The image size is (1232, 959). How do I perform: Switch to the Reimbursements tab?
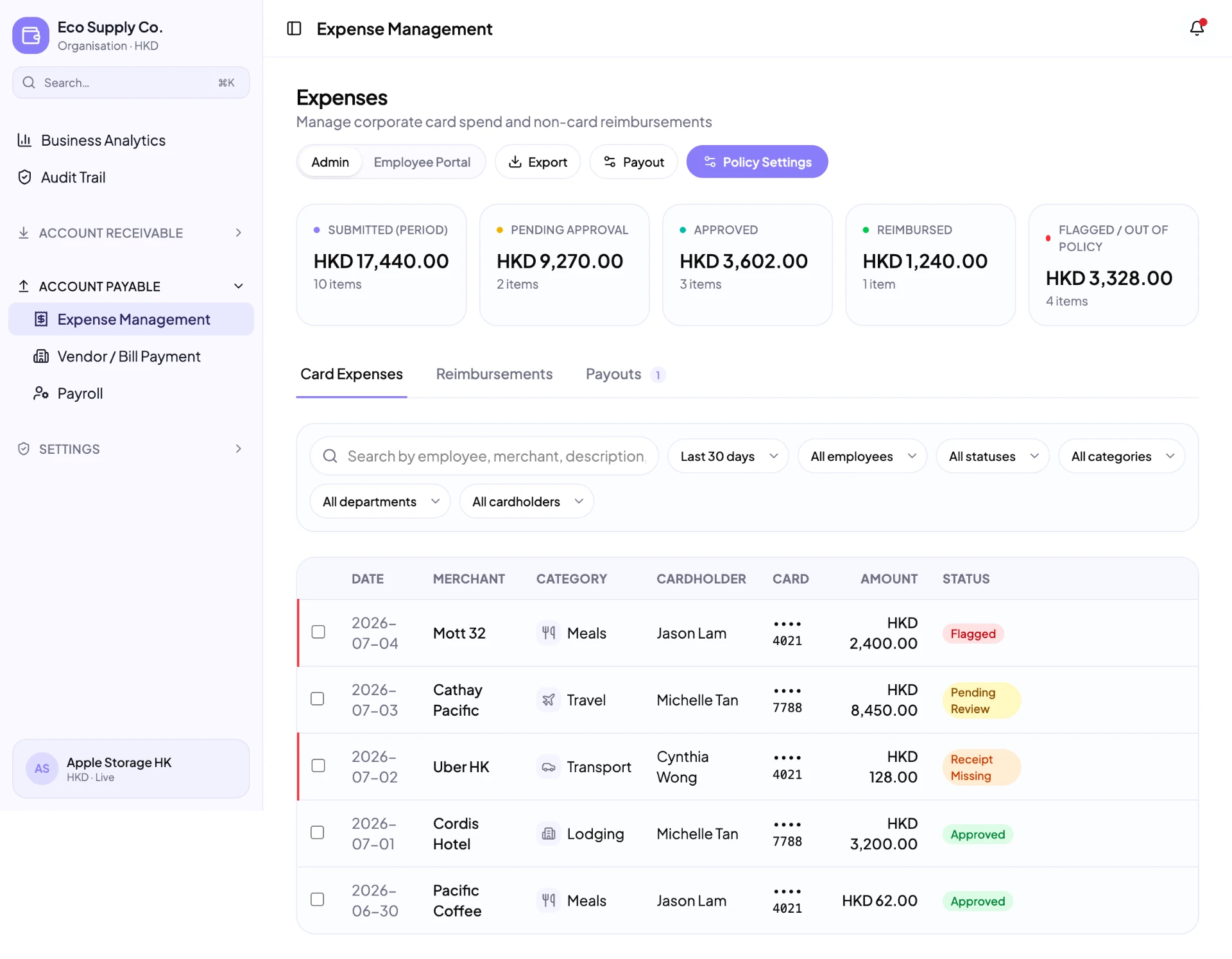click(494, 374)
